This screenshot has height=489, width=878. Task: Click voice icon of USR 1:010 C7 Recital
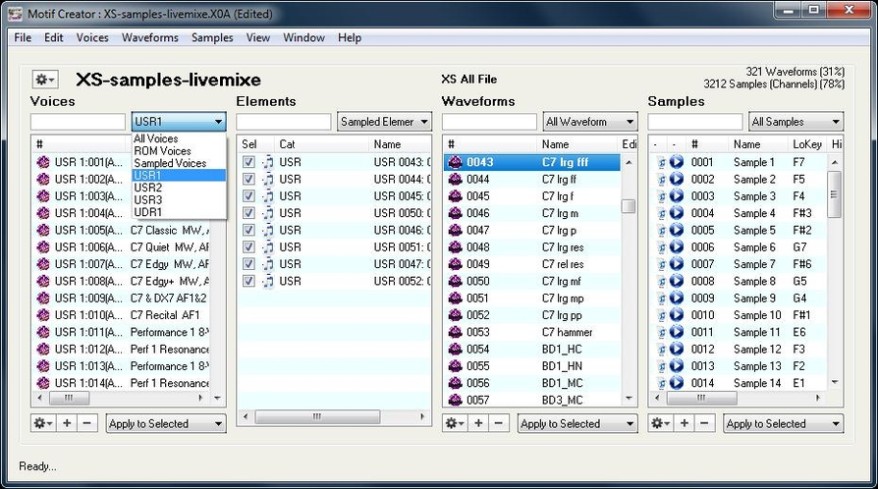pos(43,315)
